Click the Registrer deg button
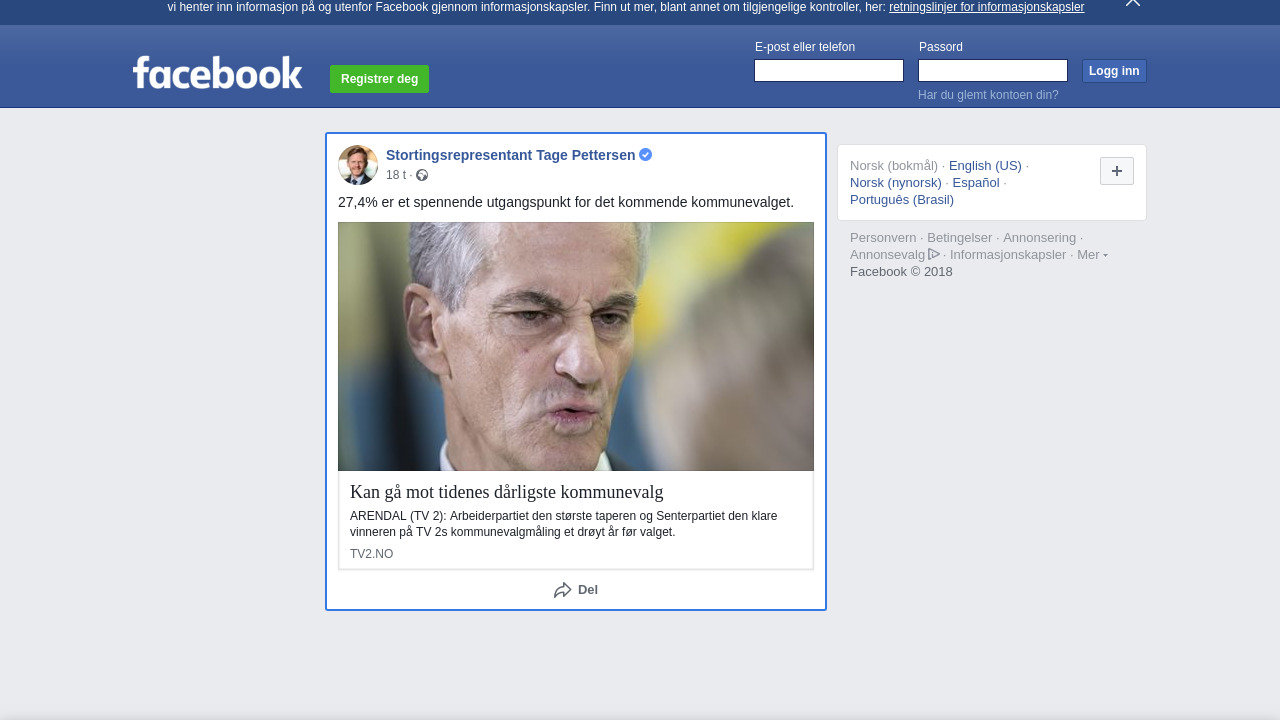The width and height of the screenshot is (1280, 720). pyautogui.click(x=379, y=79)
